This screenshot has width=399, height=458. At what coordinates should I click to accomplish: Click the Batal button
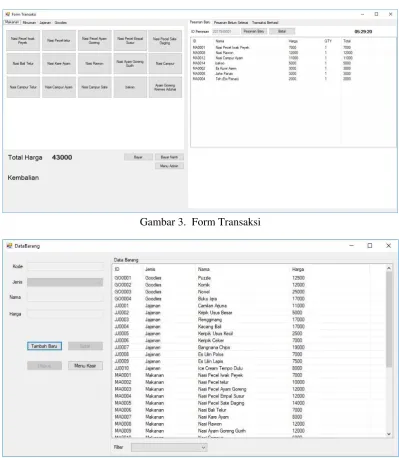click(282, 31)
